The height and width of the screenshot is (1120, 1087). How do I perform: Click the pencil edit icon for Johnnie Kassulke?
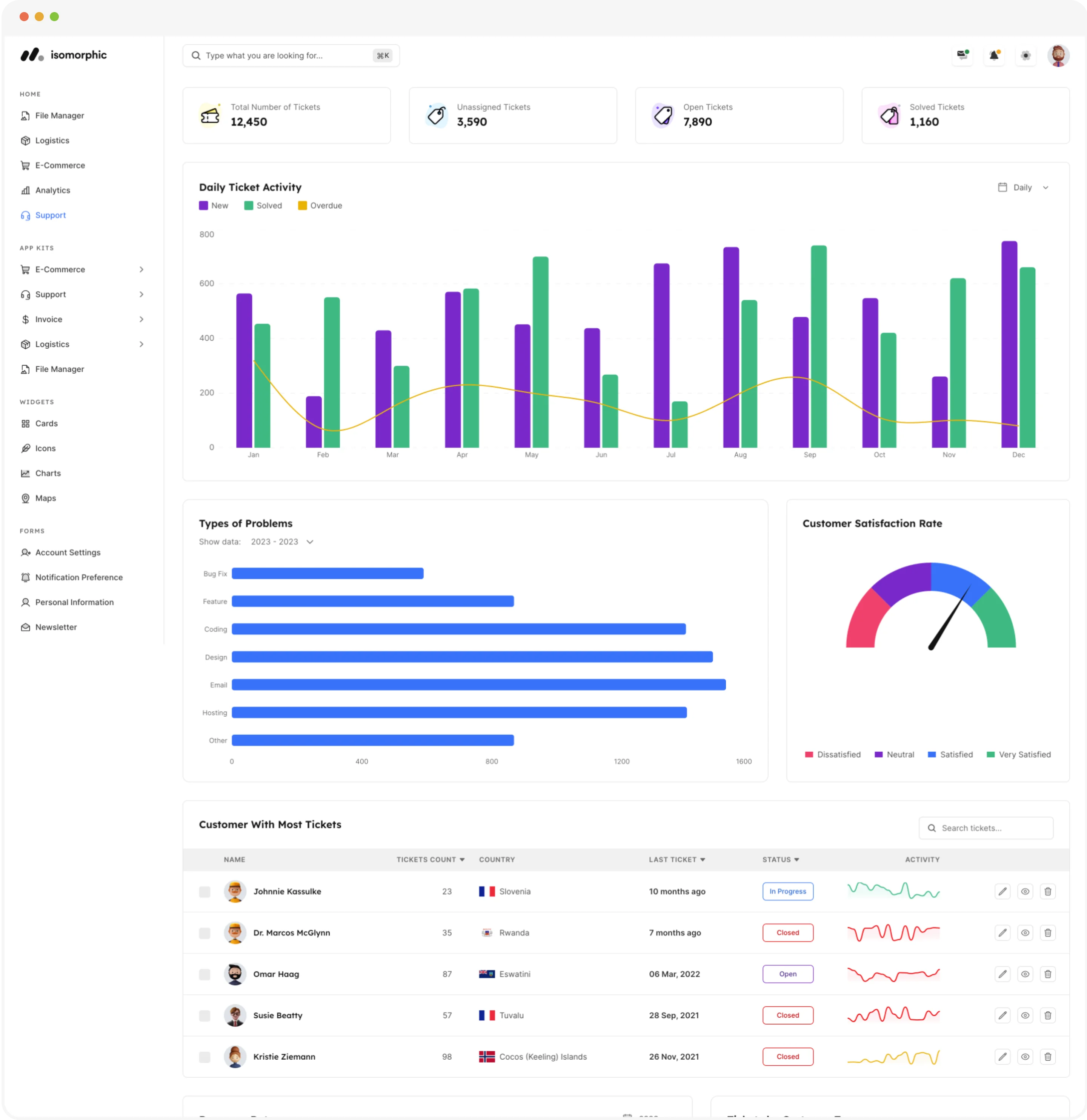click(1002, 891)
